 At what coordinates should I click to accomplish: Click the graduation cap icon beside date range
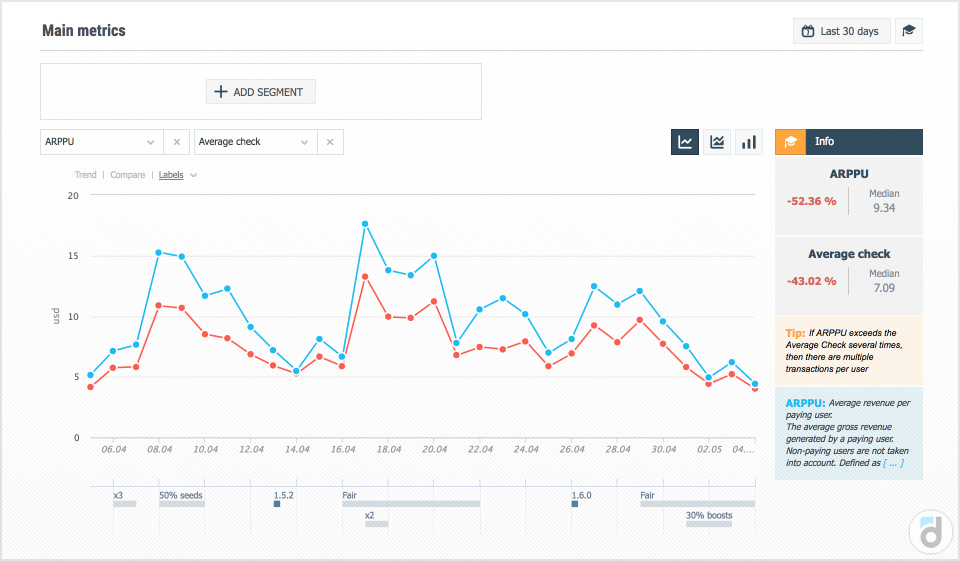(908, 31)
